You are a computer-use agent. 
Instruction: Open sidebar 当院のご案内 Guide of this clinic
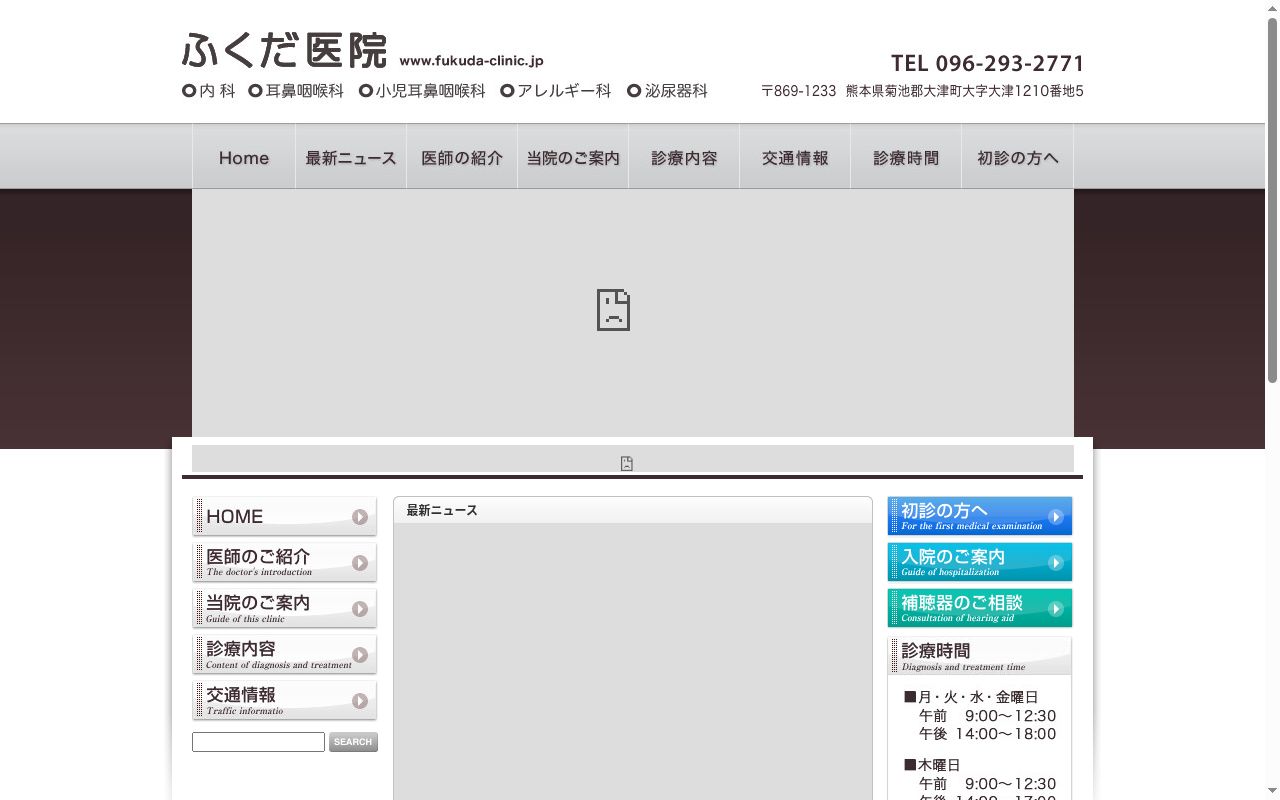click(285, 608)
